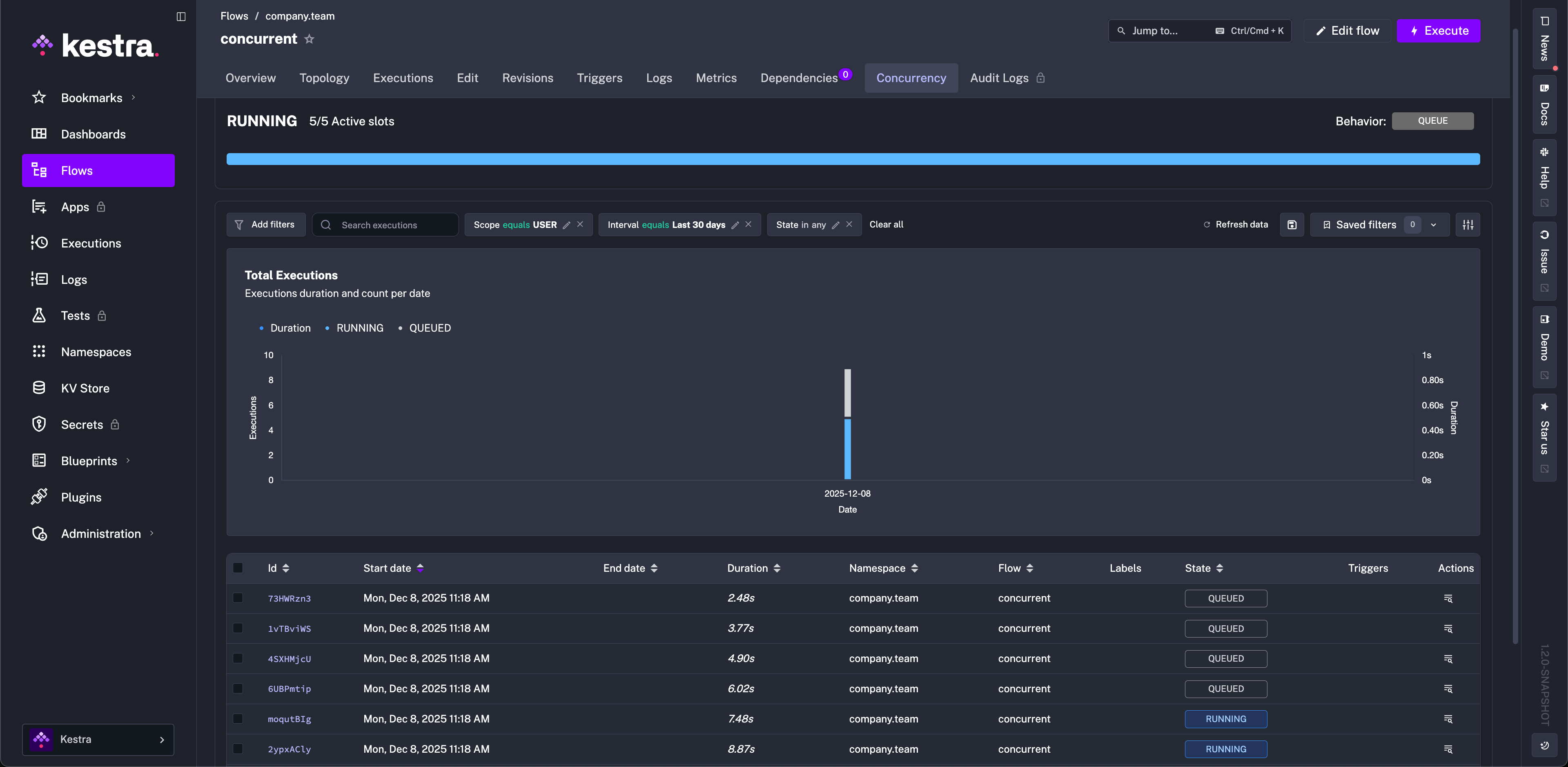1568x767 pixels.
Task: Edit the Interval Last 30 days filter
Action: pyautogui.click(x=735, y=225)
